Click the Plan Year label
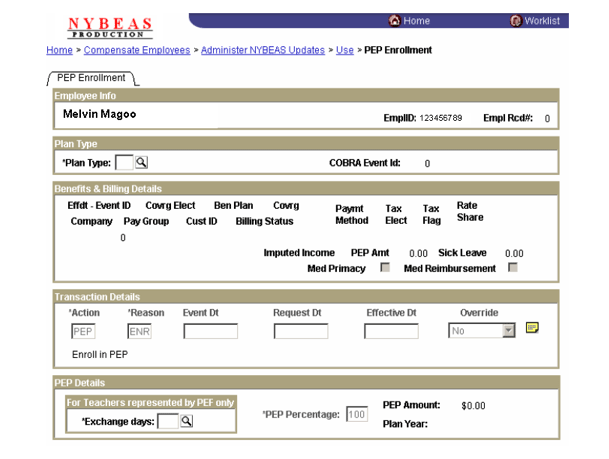Viewport: 609px width, 459px height. (405, 424)
